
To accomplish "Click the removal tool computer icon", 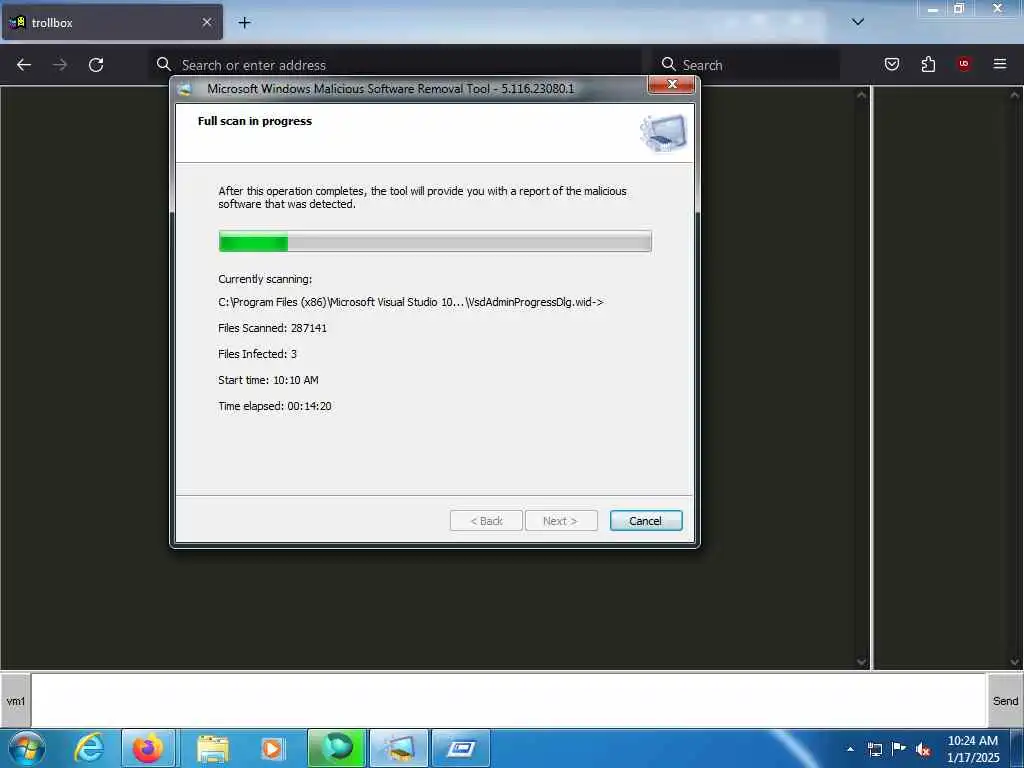I will click(x=663, y=133).
